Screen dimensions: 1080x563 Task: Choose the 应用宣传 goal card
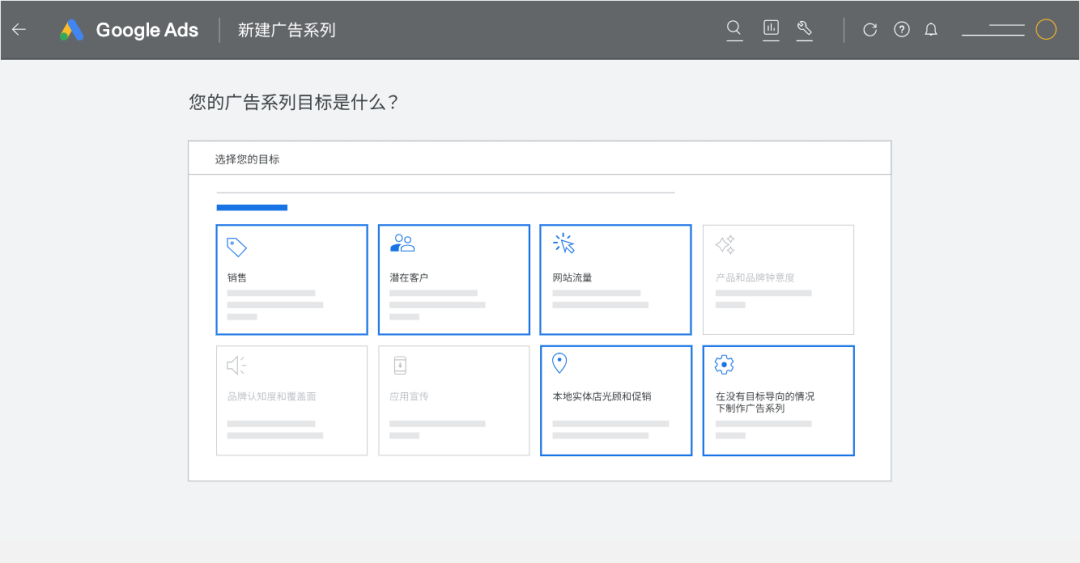pos(454,400)
